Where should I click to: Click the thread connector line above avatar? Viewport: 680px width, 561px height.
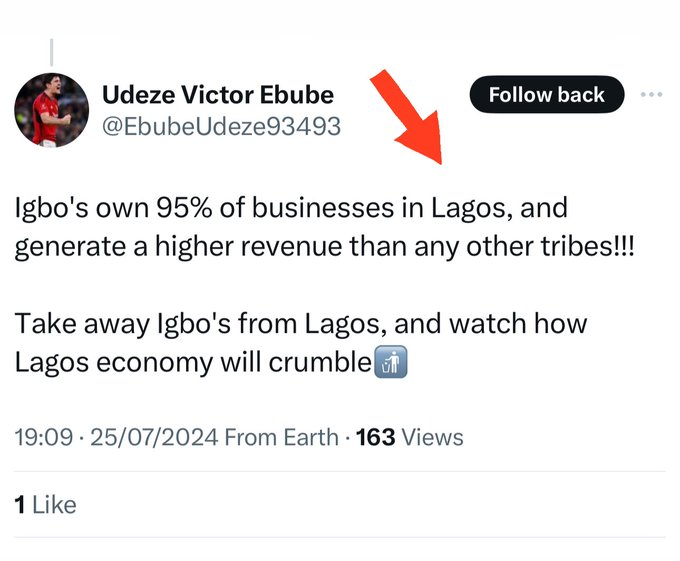(x=51, y=51)
